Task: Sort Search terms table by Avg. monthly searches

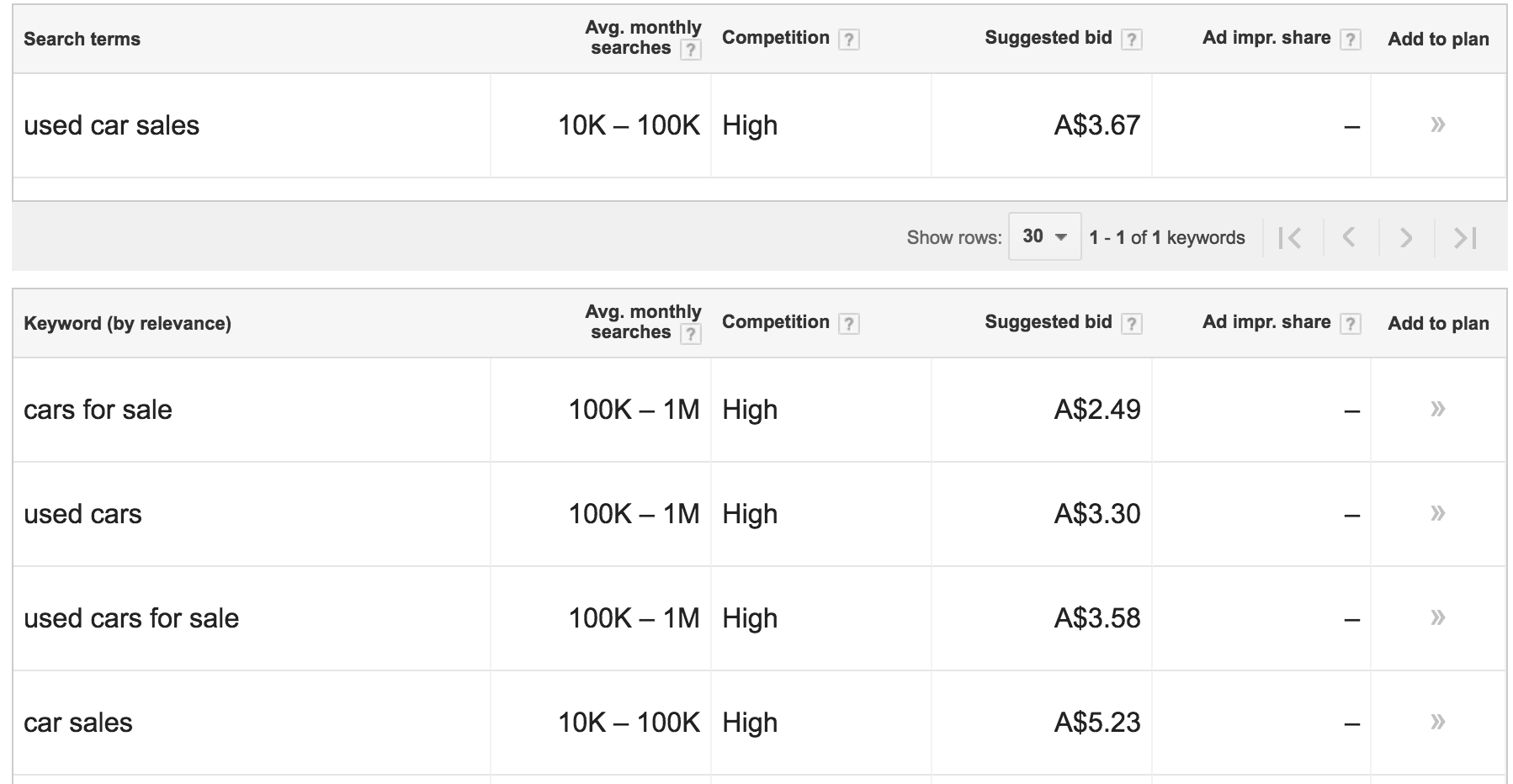Action: (643, 38)
